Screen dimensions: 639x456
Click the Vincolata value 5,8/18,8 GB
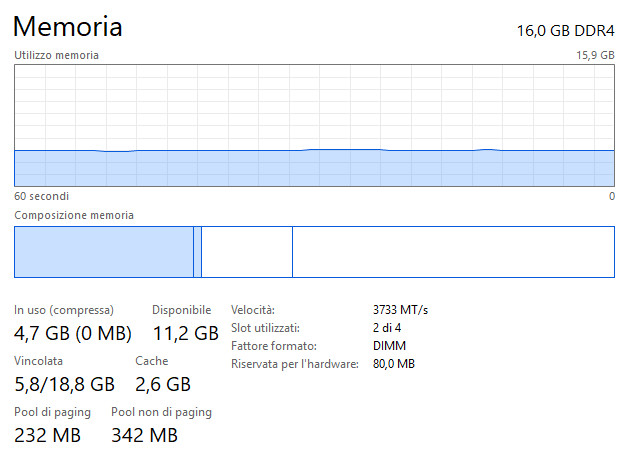click(64, 384)
